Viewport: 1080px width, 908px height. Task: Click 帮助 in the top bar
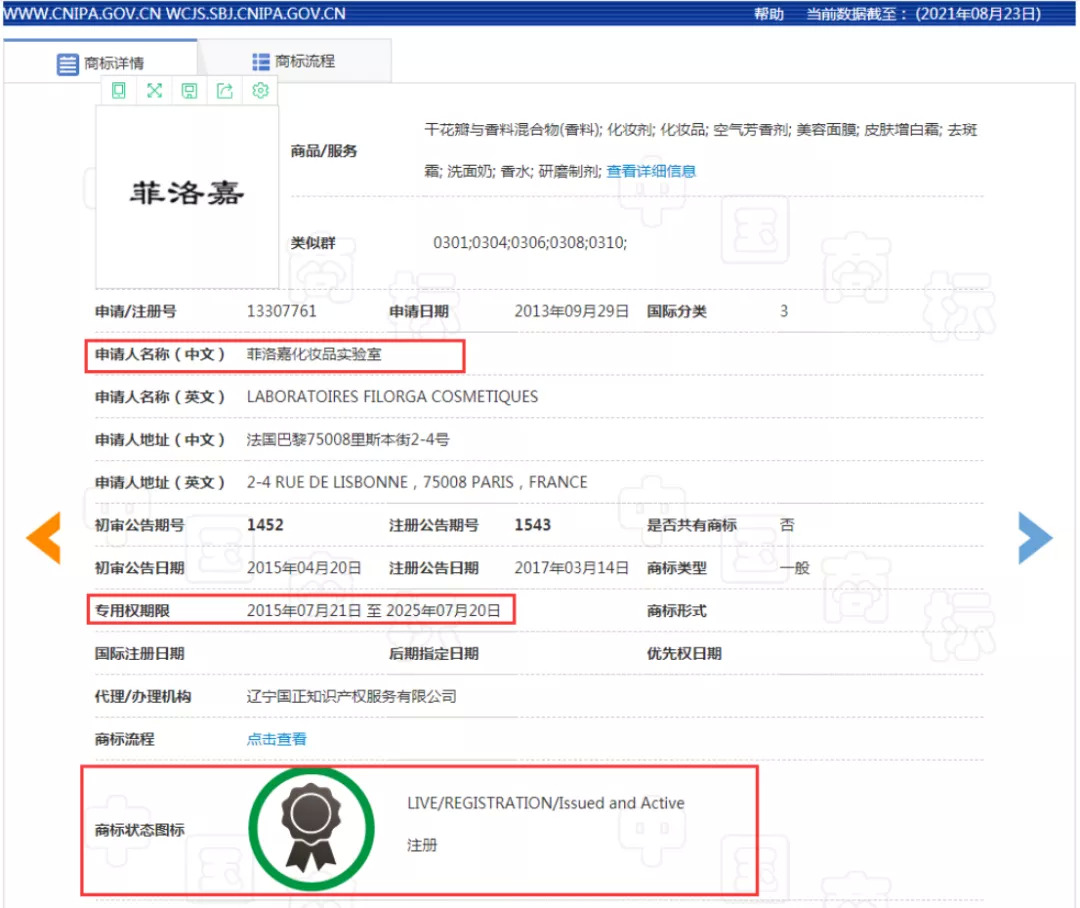[768, 14]
